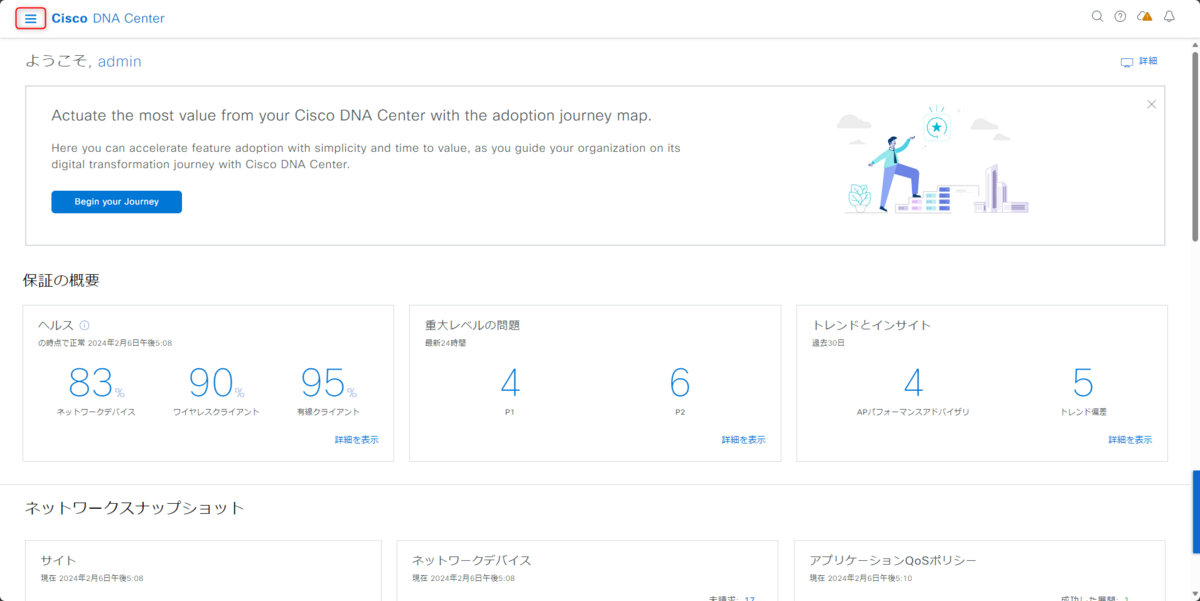Screen dimensions: 1200x601
Task: Click the 90% wireless client value
Action: [216, 384]
